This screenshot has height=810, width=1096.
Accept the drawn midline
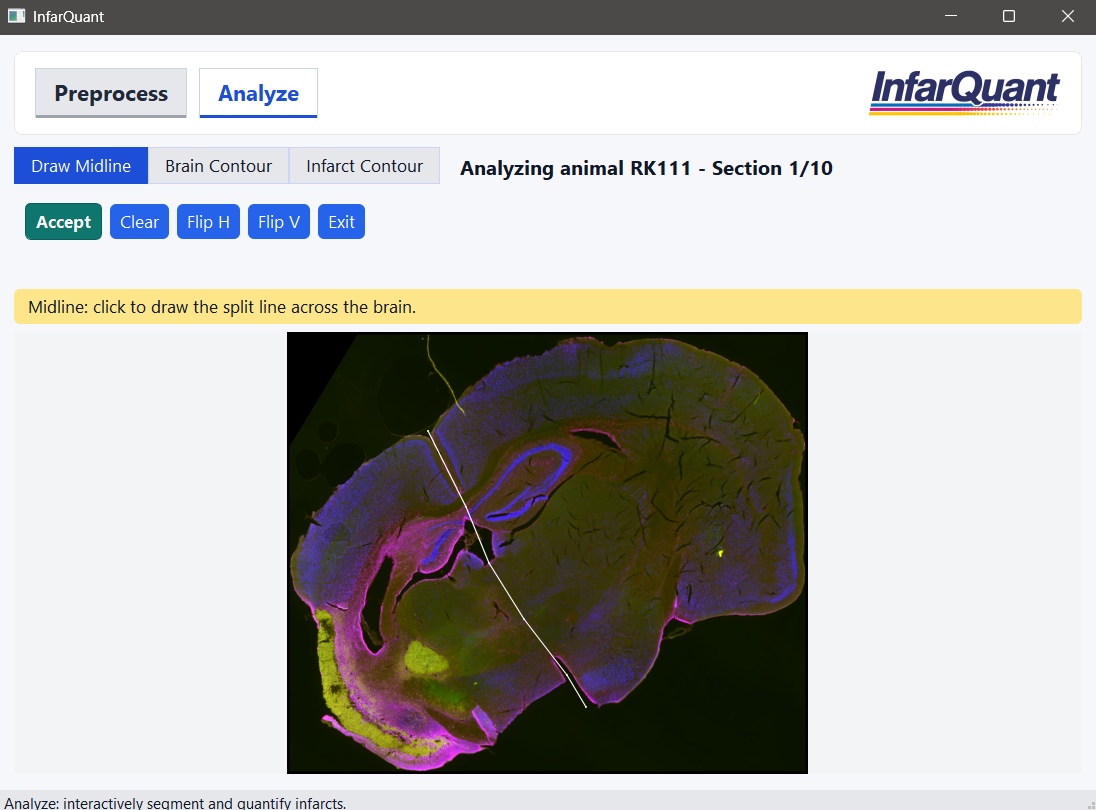click(x=63, y=221)
